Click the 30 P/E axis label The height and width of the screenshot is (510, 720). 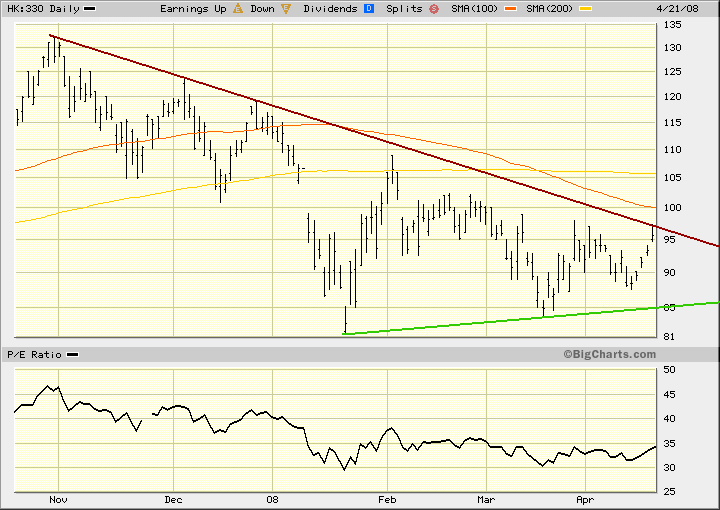pos(669,467)
